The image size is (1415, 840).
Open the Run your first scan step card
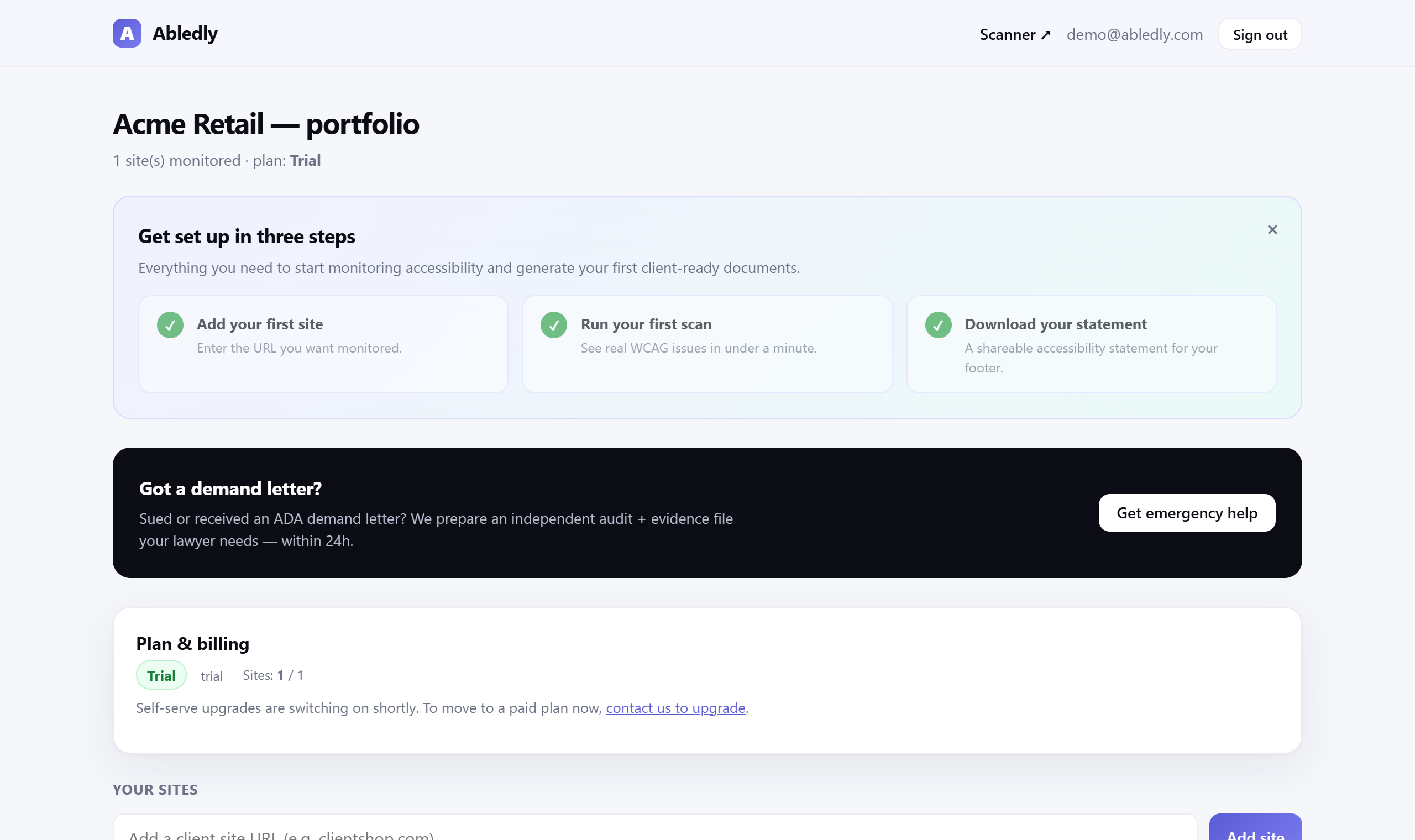[x=707, y=344]
